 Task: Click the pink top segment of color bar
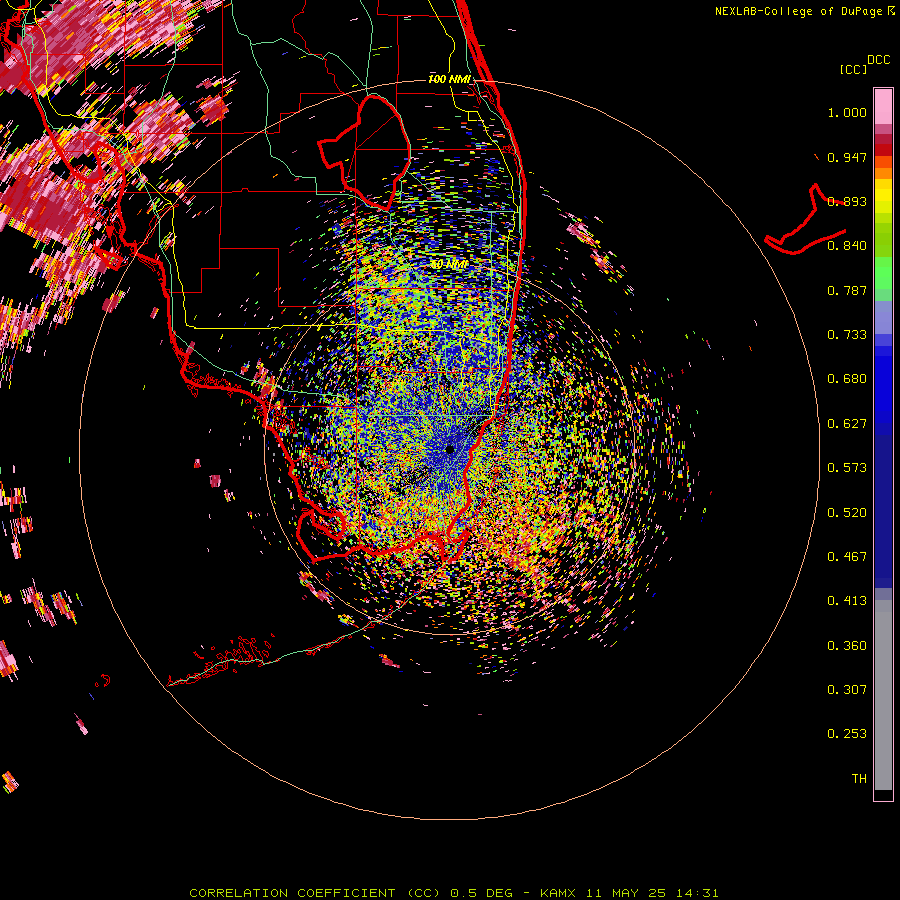point(883,106)
